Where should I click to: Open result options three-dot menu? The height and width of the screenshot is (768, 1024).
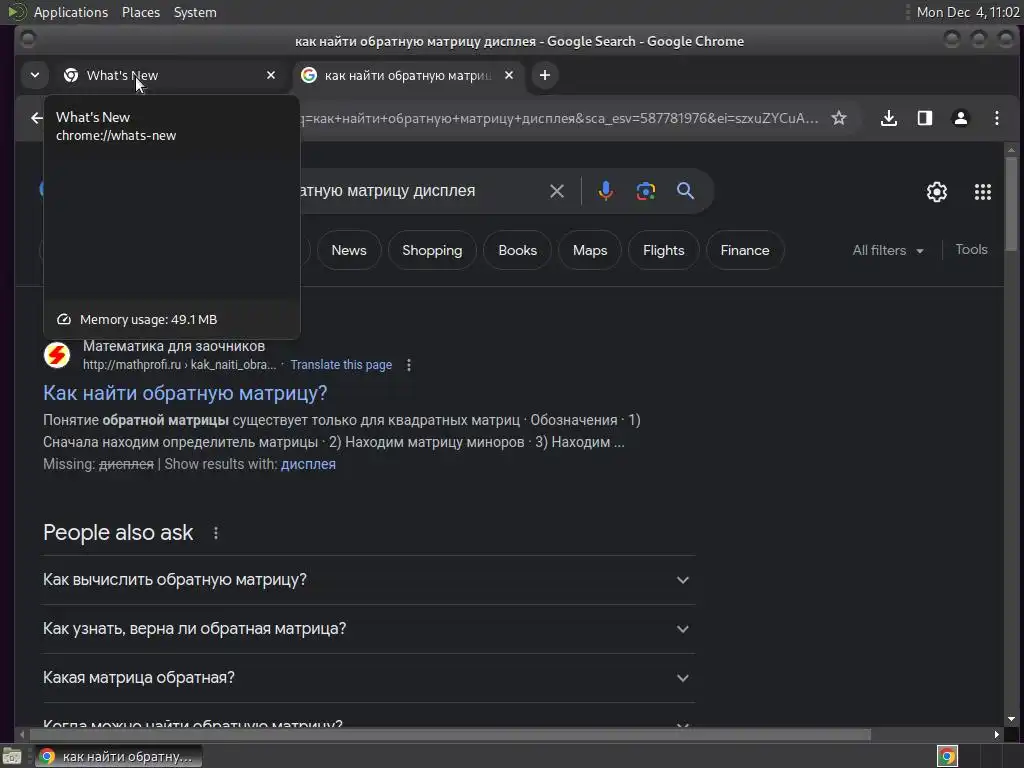click(409, 365)
